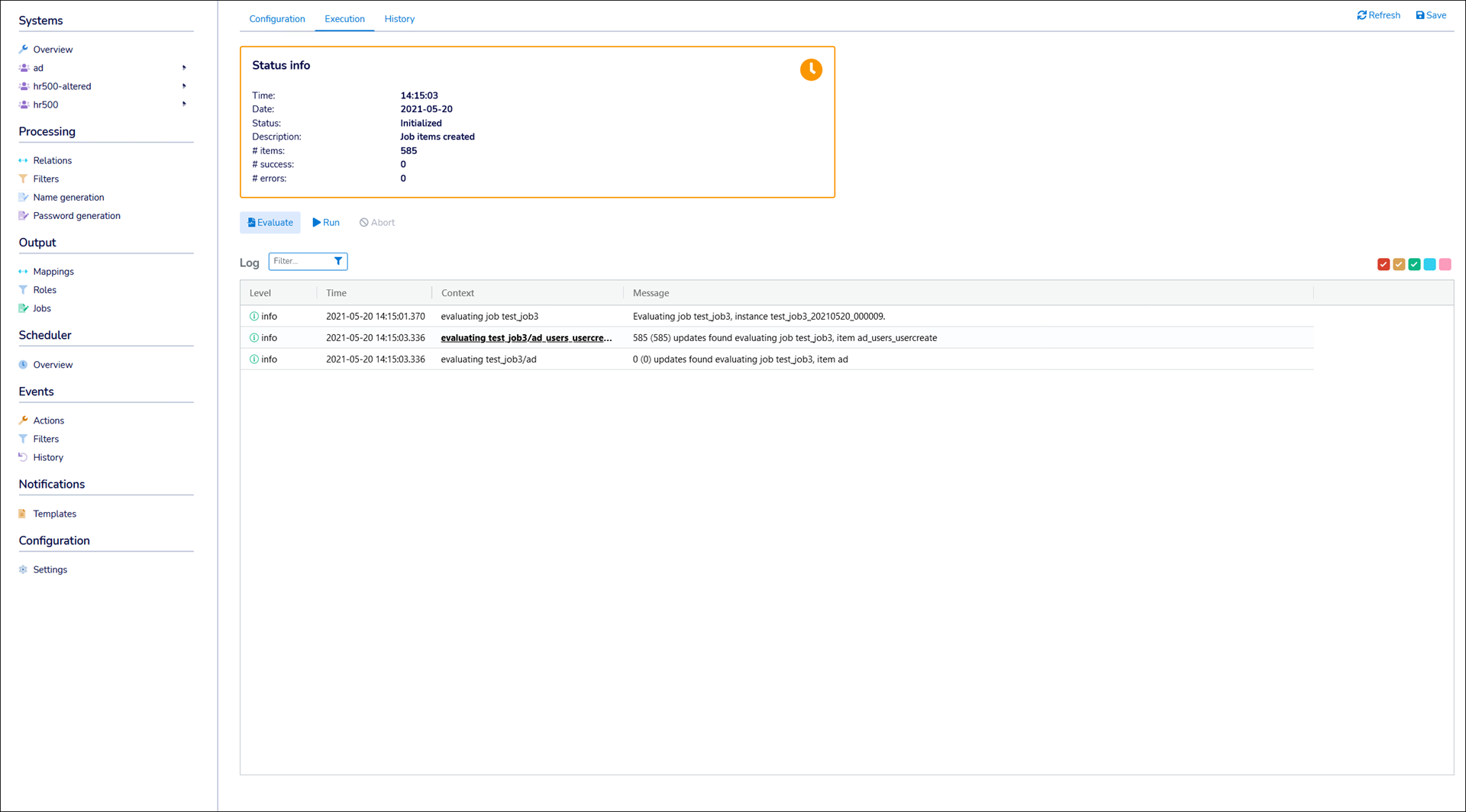Open Password generation via its icon
1466x812 pixels.
(24, 216)
